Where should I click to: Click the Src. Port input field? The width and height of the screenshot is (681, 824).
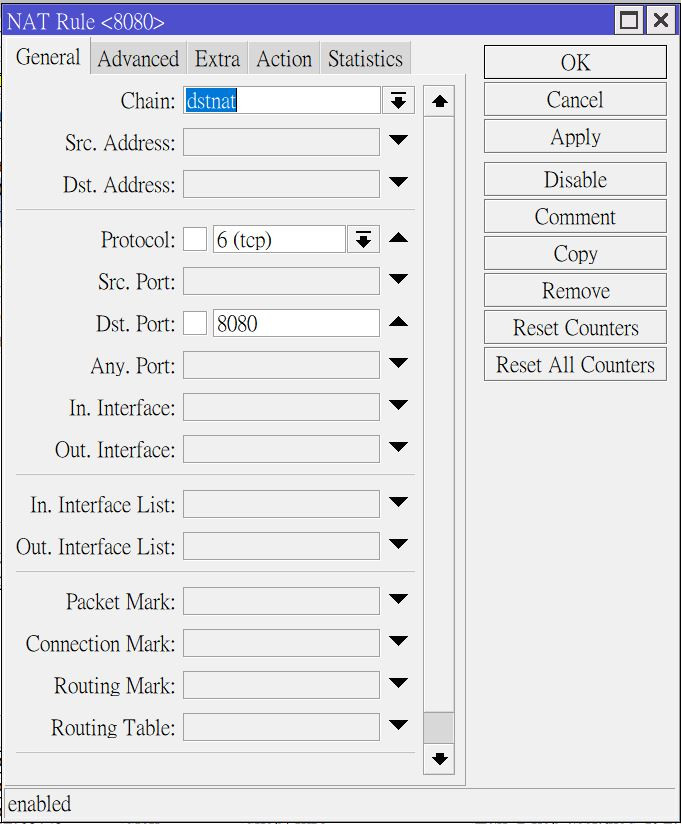click(281, 282)
